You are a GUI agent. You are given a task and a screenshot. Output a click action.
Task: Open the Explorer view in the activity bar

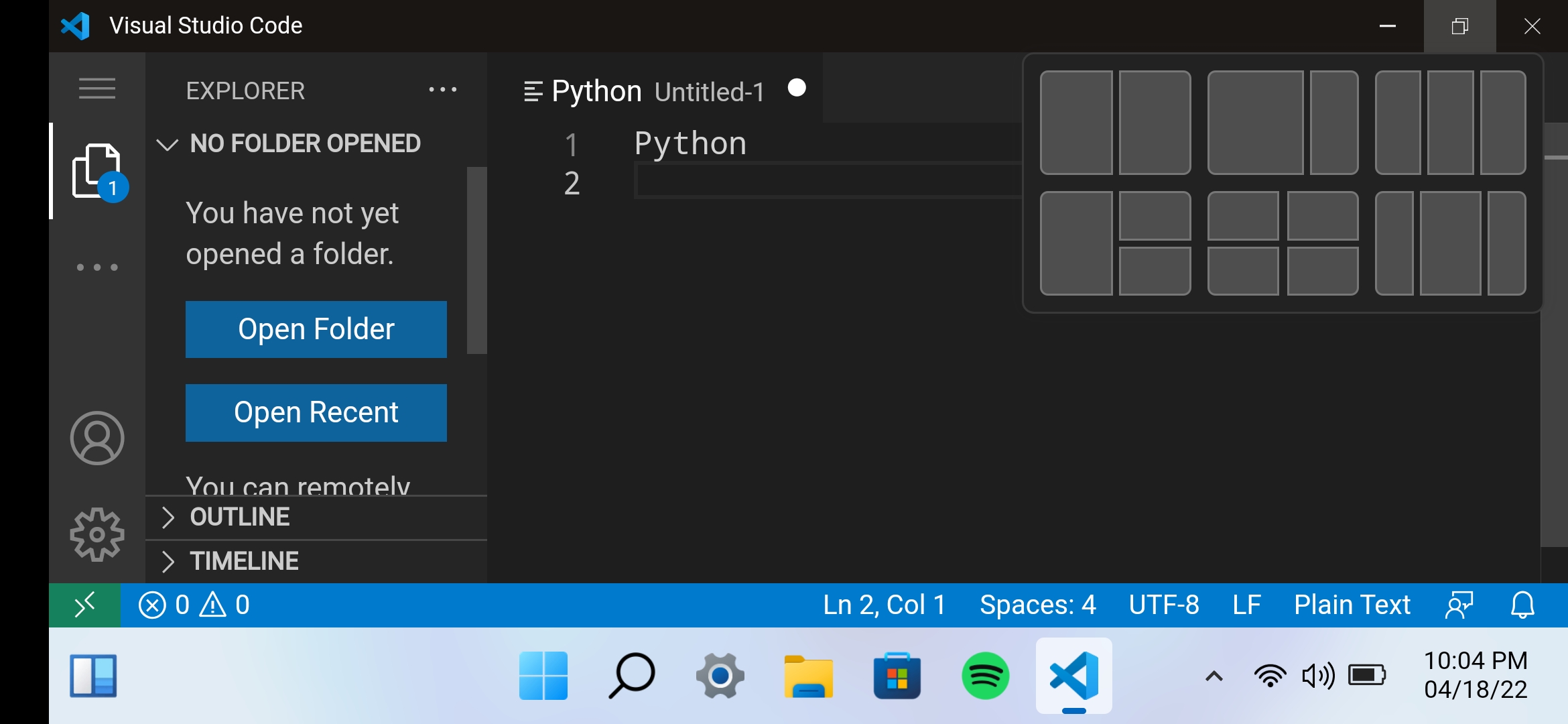(96, 171)
